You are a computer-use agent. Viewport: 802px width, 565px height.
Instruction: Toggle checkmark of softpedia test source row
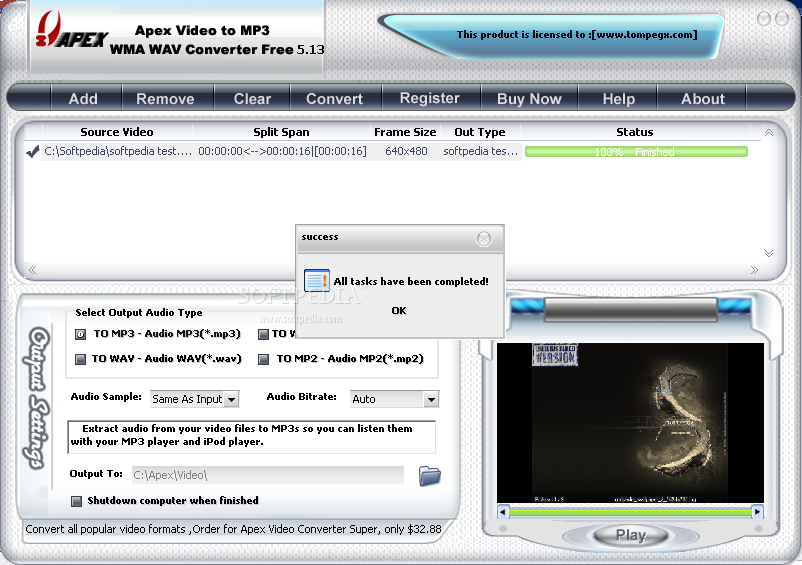point(33,151)
